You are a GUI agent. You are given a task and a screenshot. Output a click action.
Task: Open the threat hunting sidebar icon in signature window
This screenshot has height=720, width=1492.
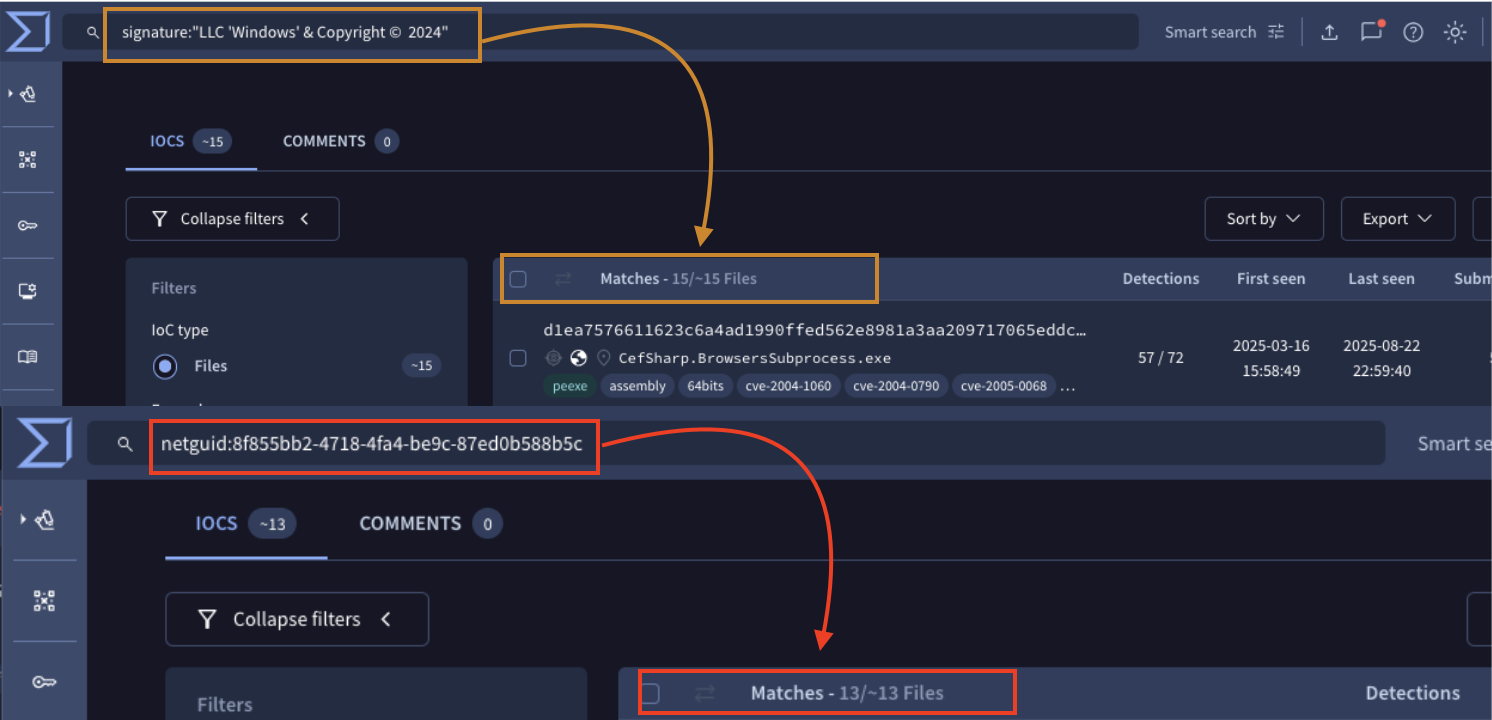pyautogui.click(x=29, y=94)
